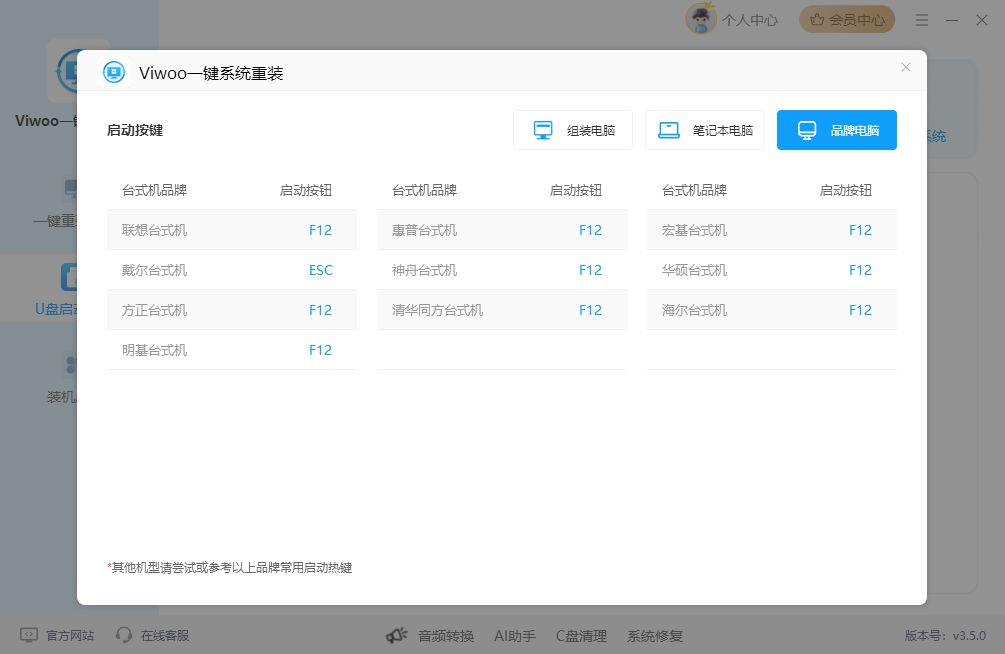Open the hamburger menu icon

coord(922,21)
